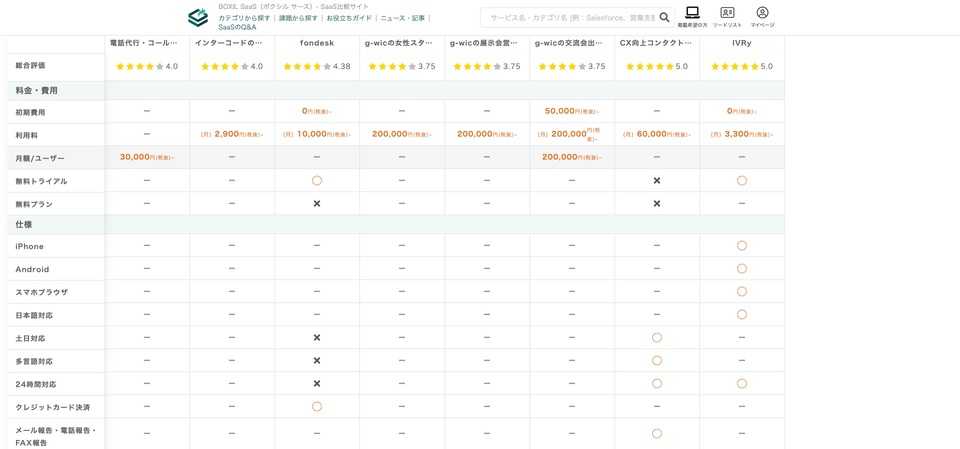Open the IVRy column header

tap(741, 43)
